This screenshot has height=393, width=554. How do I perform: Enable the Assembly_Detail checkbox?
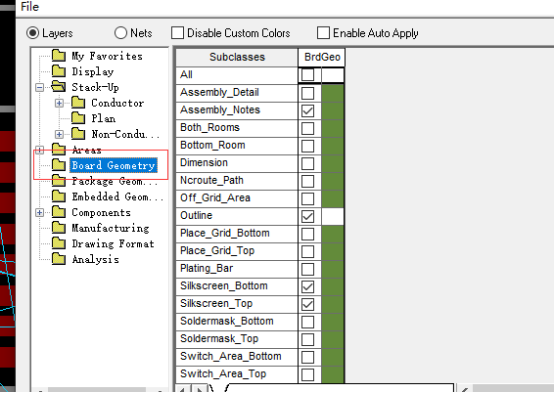pos(308,93)
